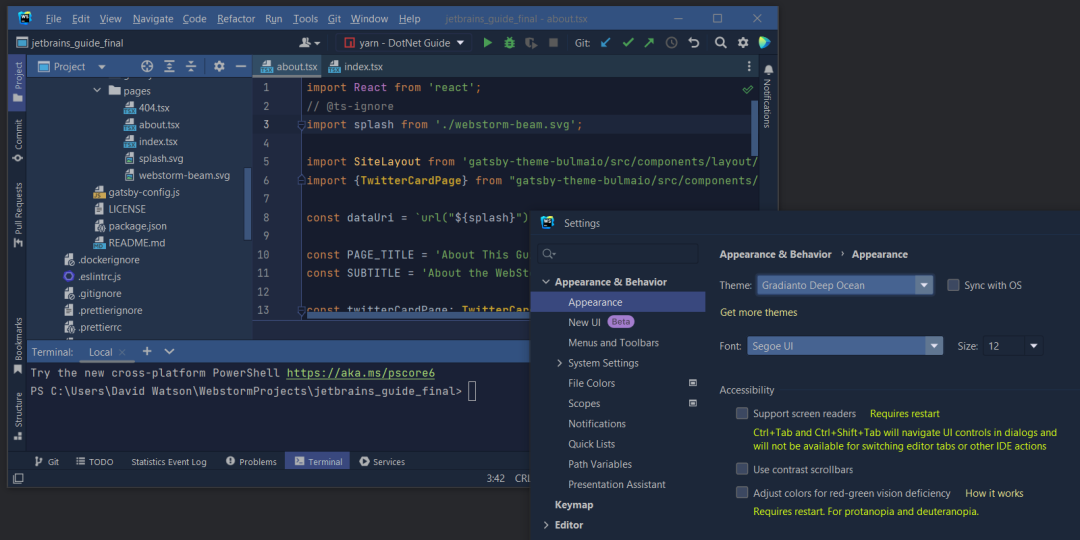Image resolution: width=1080 pixels, height=540 pixels.
Task: Open the Problems tool window tab
Action: [251, 461]
